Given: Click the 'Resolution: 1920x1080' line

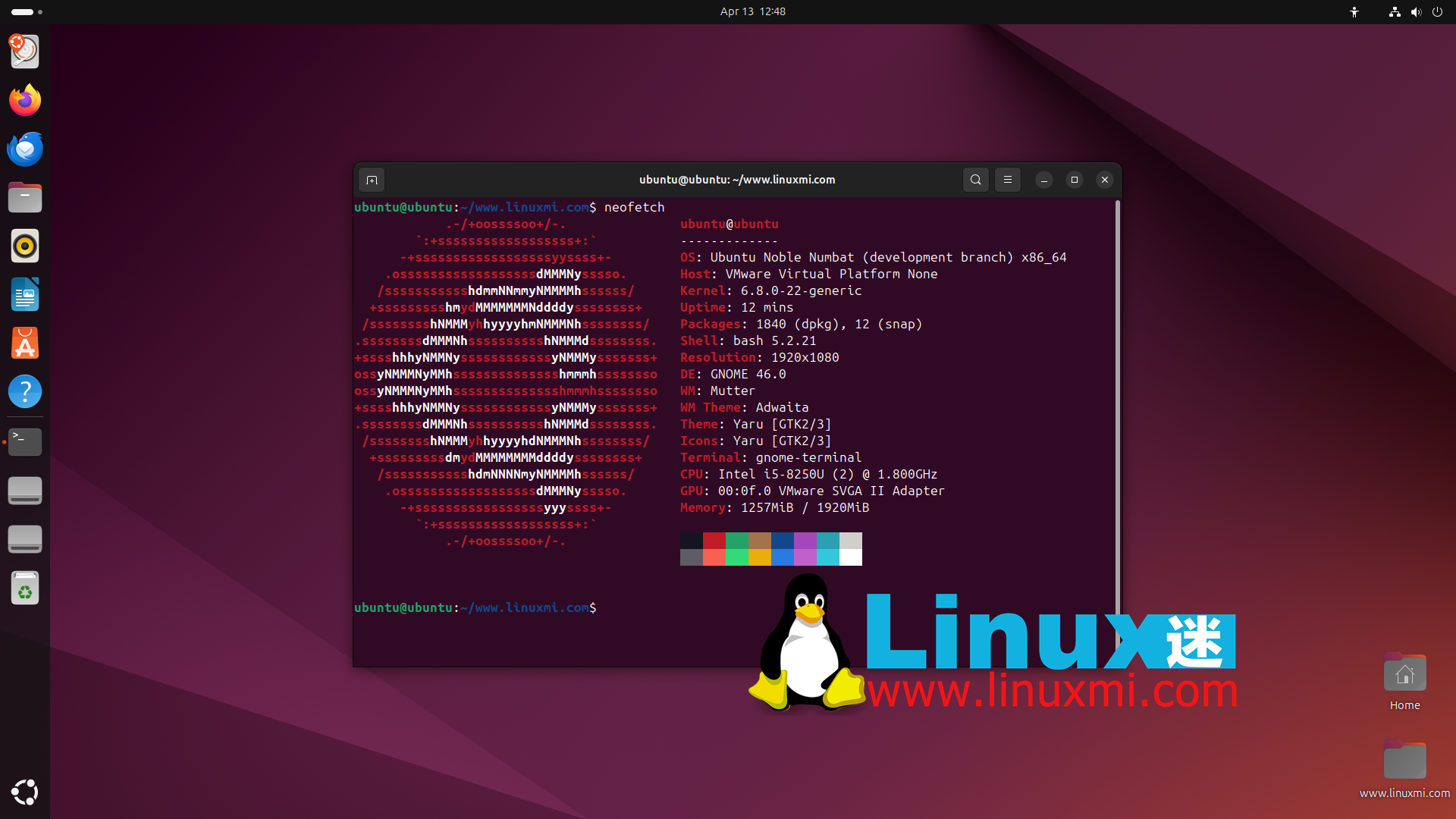Looking at the screenshot, I should point(759,357).
